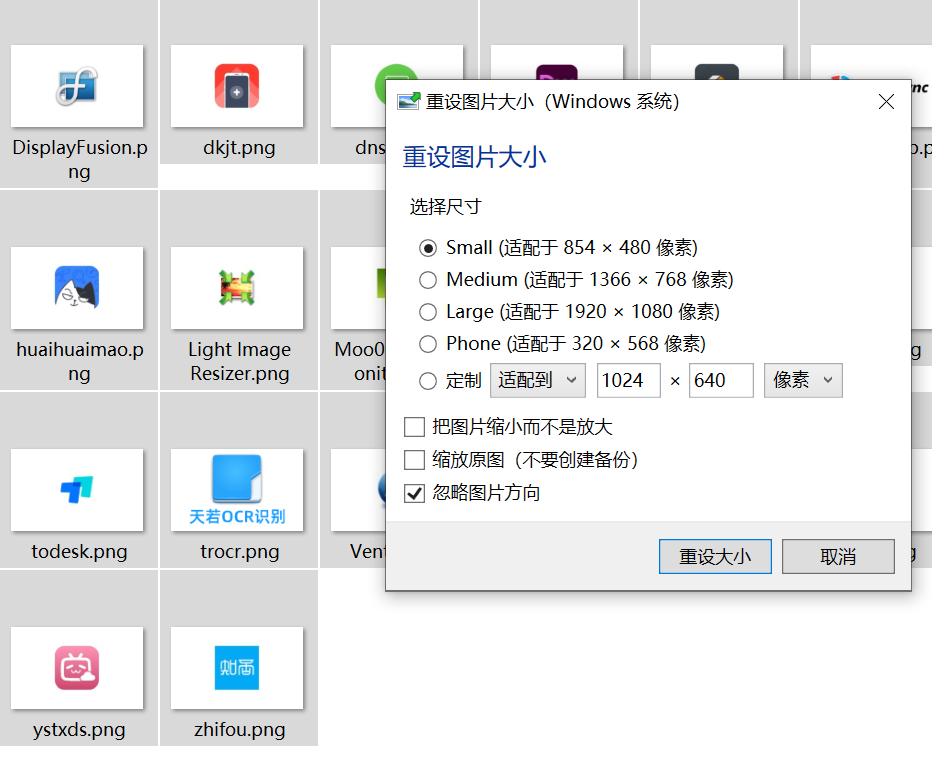Select the trocr.png OCR icon
Image resolution: width=932 pixels, height=770 pixels.
tap(237, 490)
